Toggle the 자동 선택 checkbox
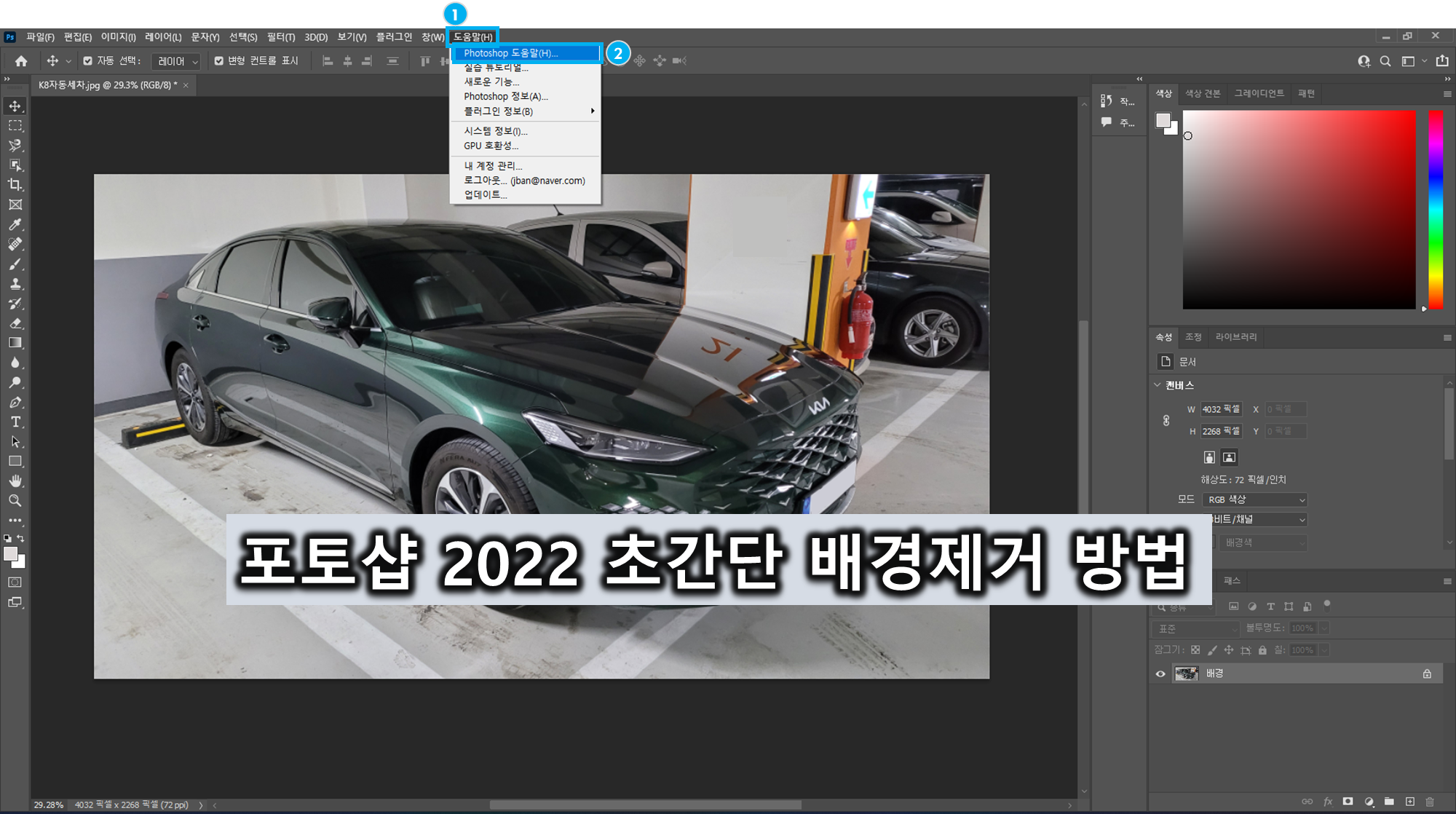Screen dimensions: 1456x814 (88, 61)
